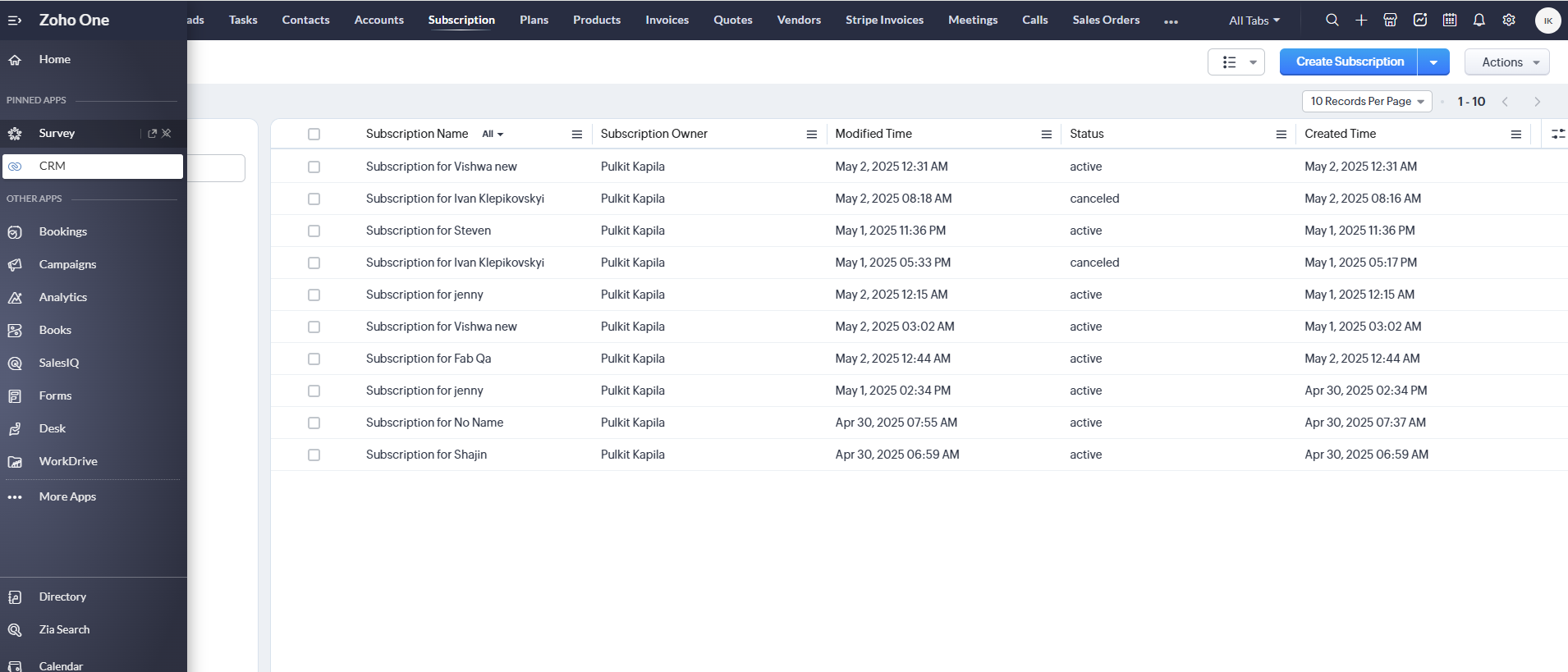Image resolution: width=1568 pixels, height=672 pixels.
Task: Open WorkDrive app in sidebar
Action: tap(68, 461)
